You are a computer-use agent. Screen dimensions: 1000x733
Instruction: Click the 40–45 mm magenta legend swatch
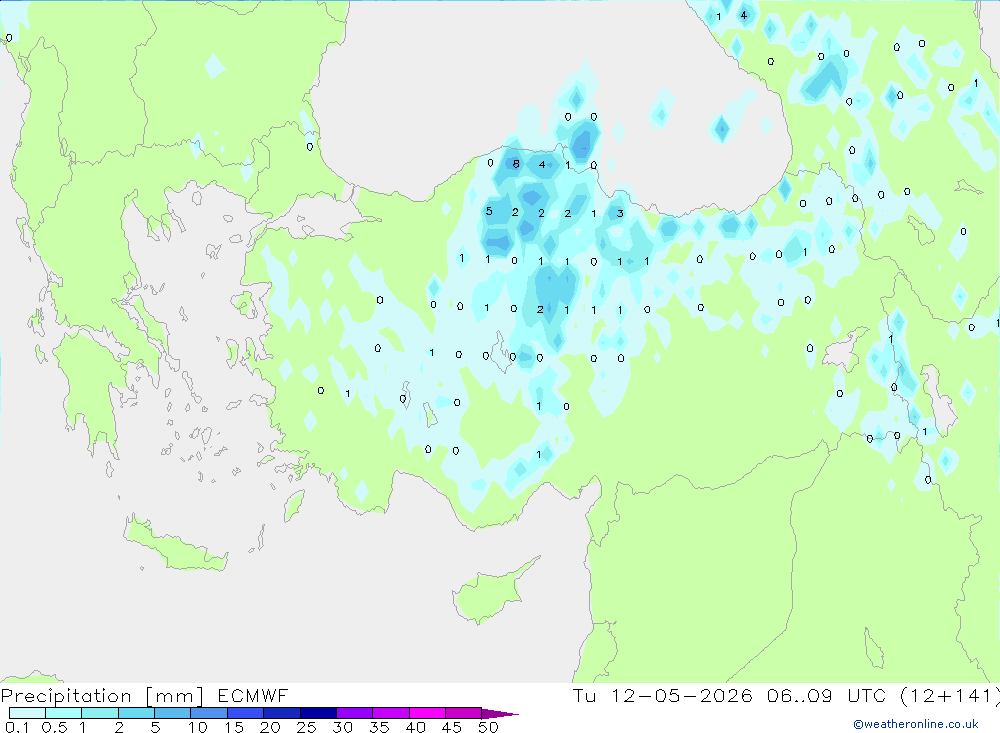pos(427,713)
